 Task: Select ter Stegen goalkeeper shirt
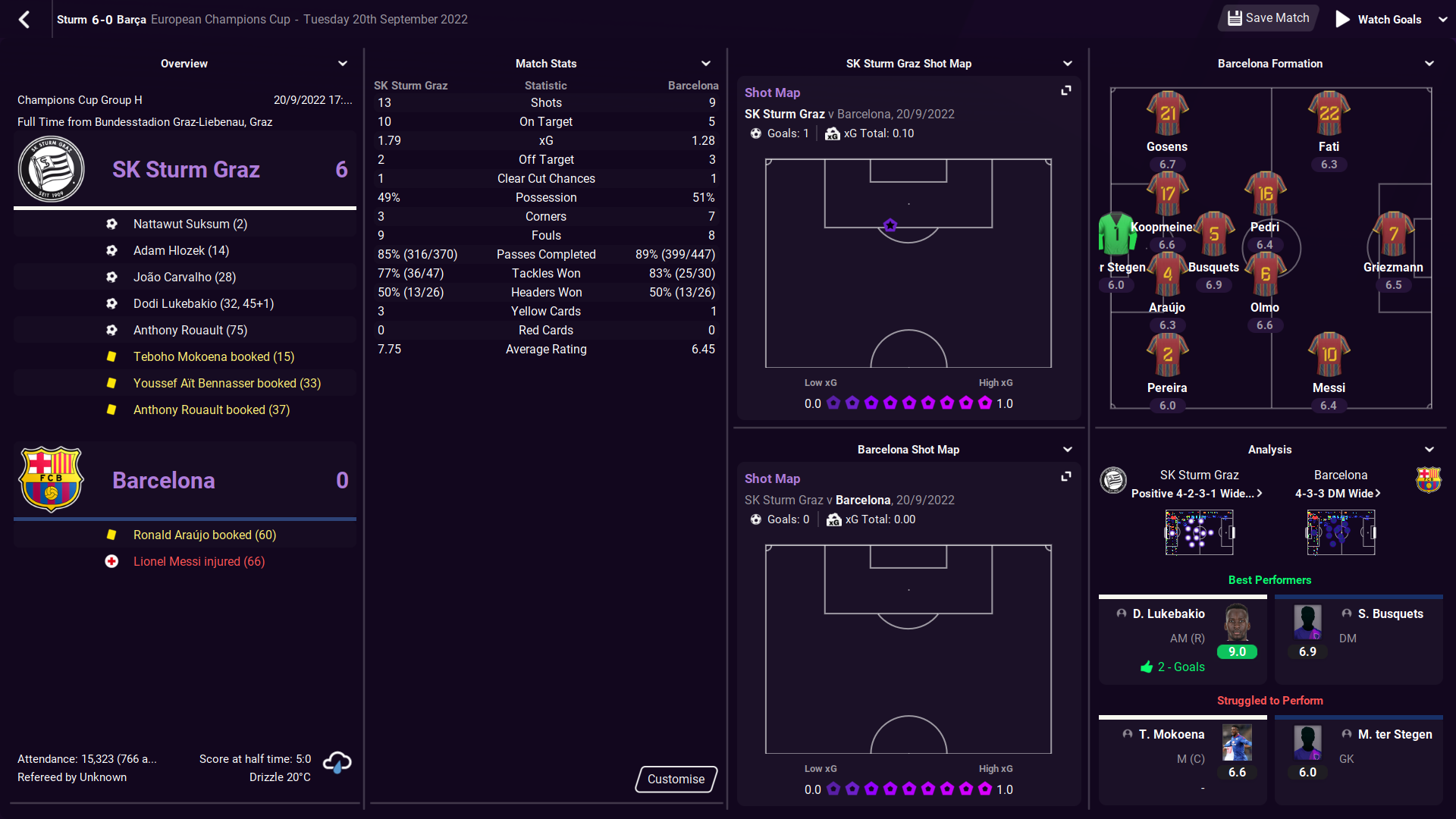pos(1116,234)
